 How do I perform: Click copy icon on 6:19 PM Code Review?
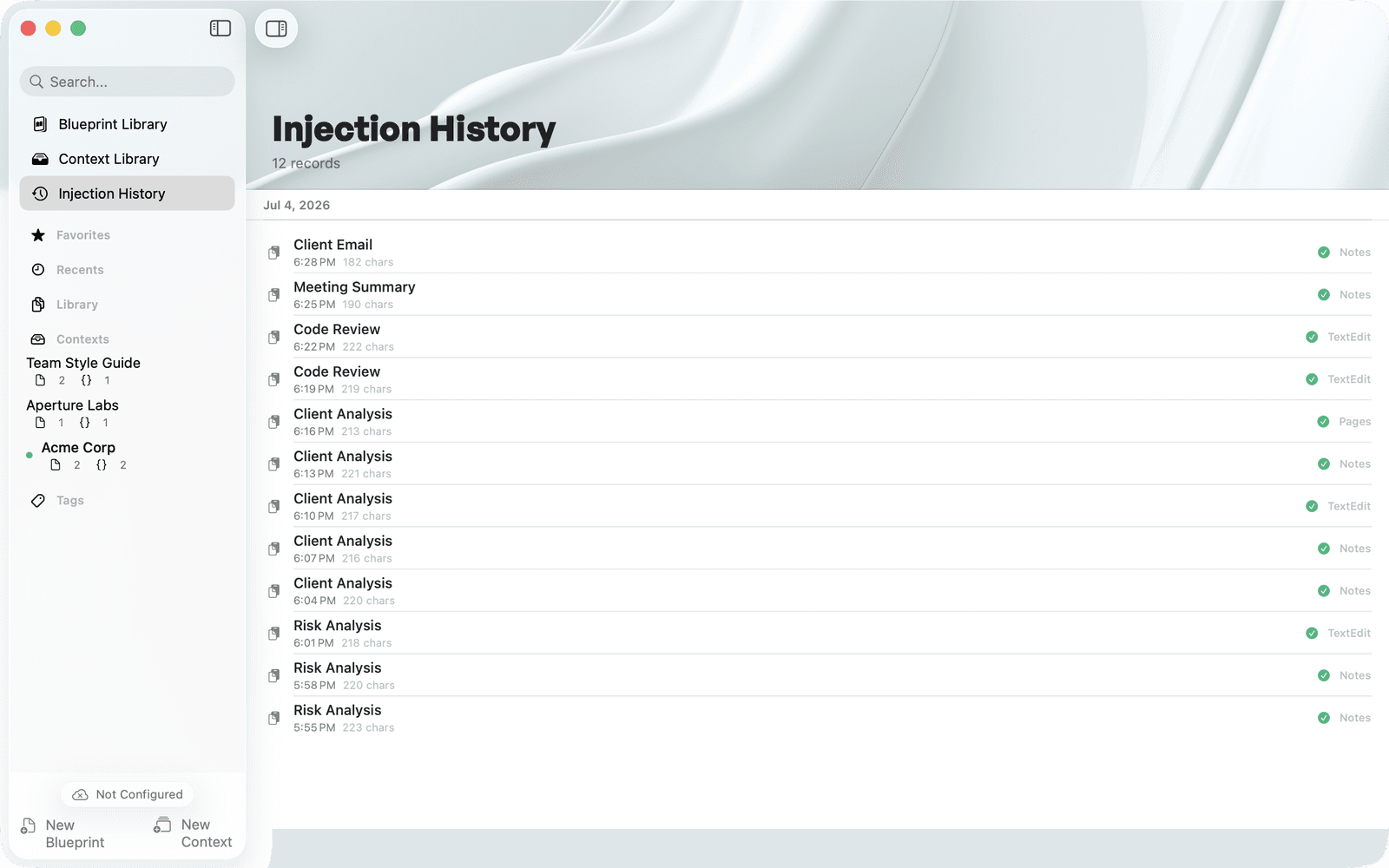(273, 379)
